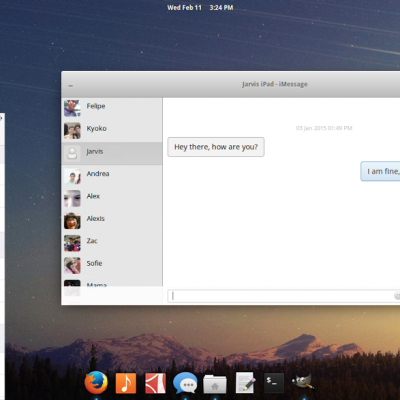The image size is (400, 400).
Task: Click the blue chat bubble dock icon
Action: [185, 383]
